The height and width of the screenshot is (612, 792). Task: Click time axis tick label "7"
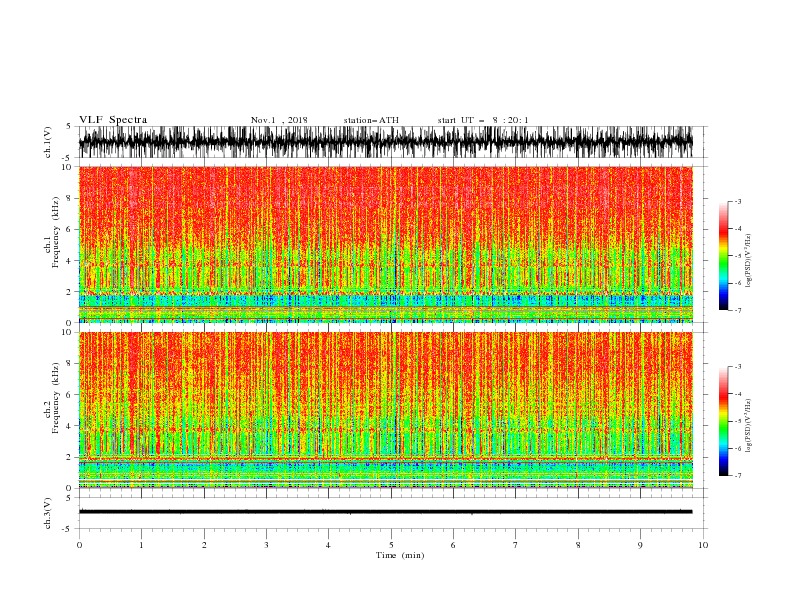516,545
